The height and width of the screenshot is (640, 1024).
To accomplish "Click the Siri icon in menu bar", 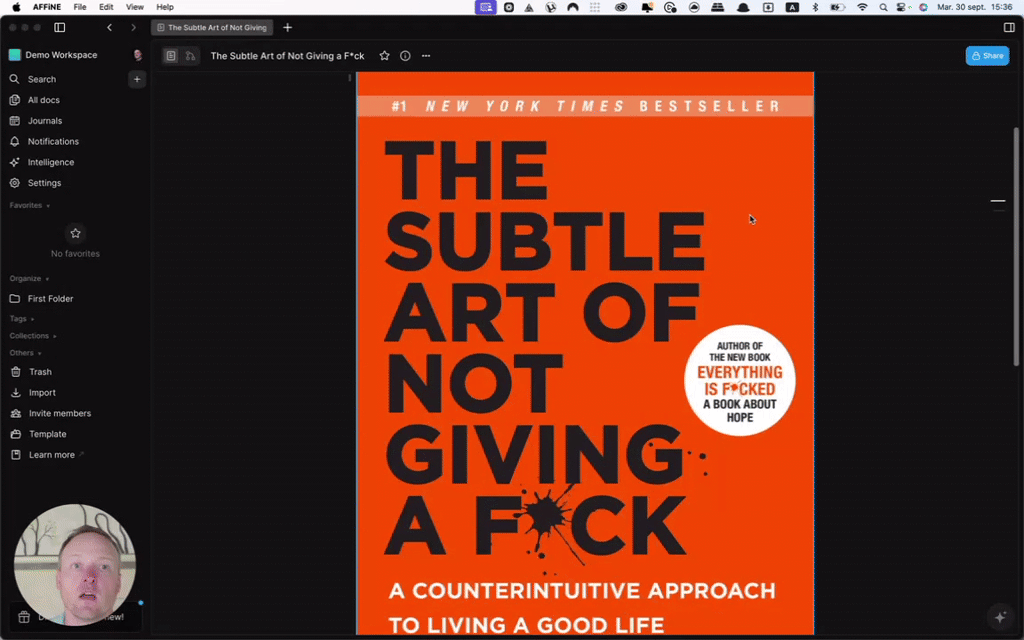I will click(x=923, y=7).
